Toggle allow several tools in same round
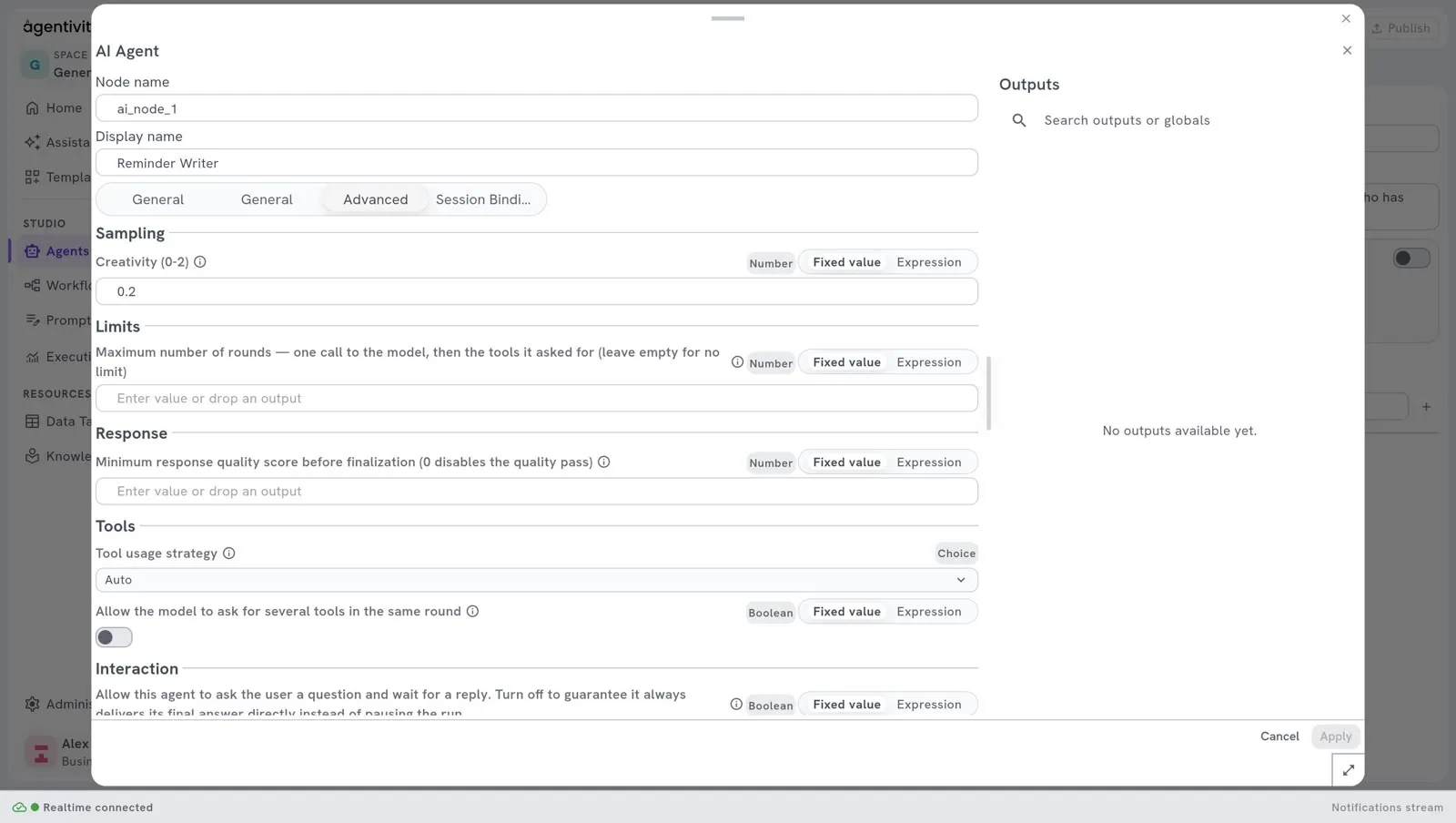This screenshot has height=823, width=1456. click(114, 638)
